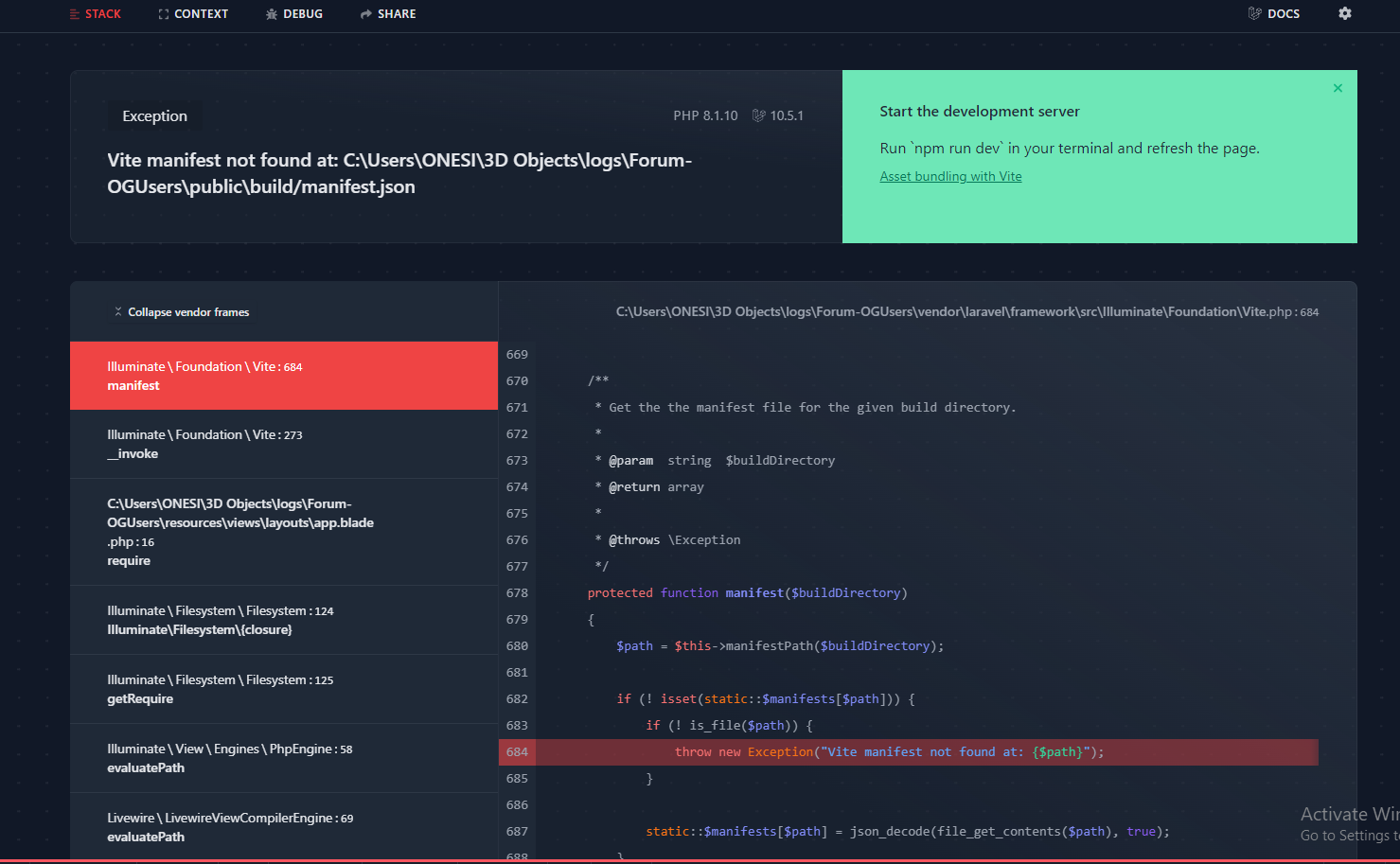The width and height of the screenshot is (1400, 864).
Task: Click the collapse arrows icon
Action: [x=118, y=311]
